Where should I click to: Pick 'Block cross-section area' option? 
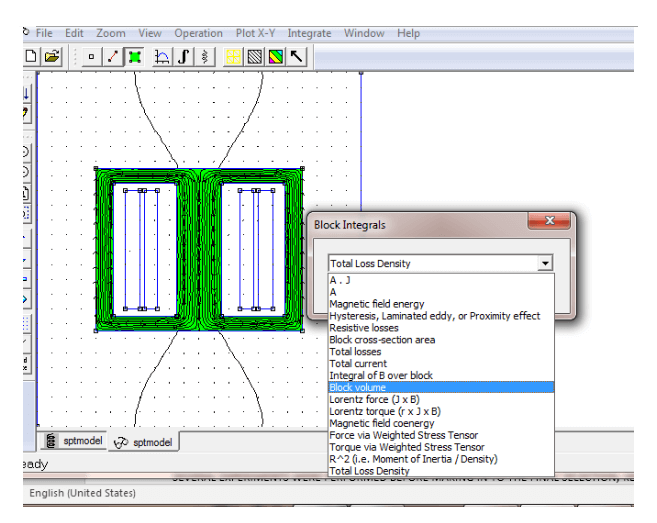441,340
